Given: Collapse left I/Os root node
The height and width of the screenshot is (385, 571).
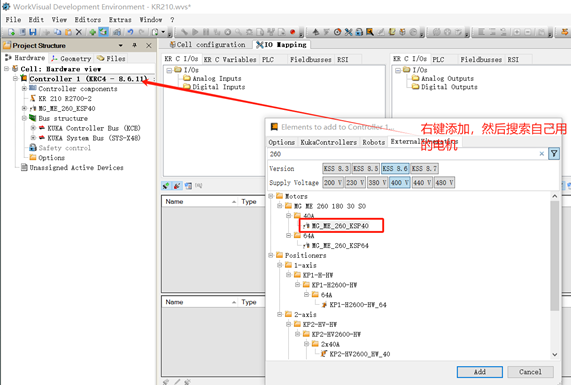Looking at the screenshot, I should (169, 70).
